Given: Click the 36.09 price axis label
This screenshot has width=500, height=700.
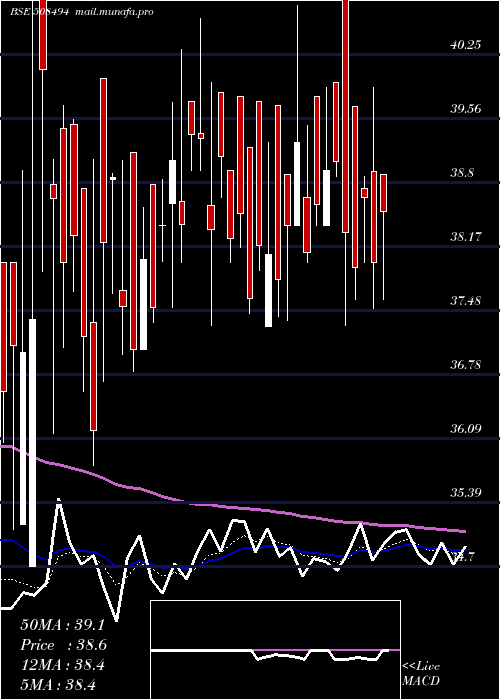Looking at the screenshot, I should point(465,429).
